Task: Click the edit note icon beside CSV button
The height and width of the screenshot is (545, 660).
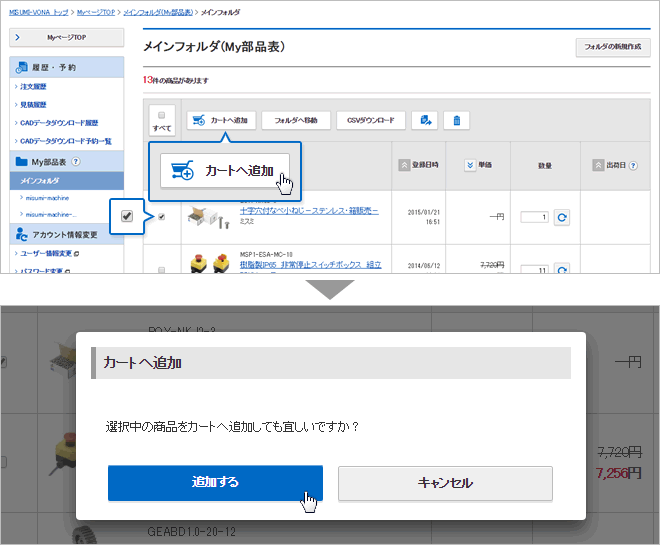Action: 426,120
